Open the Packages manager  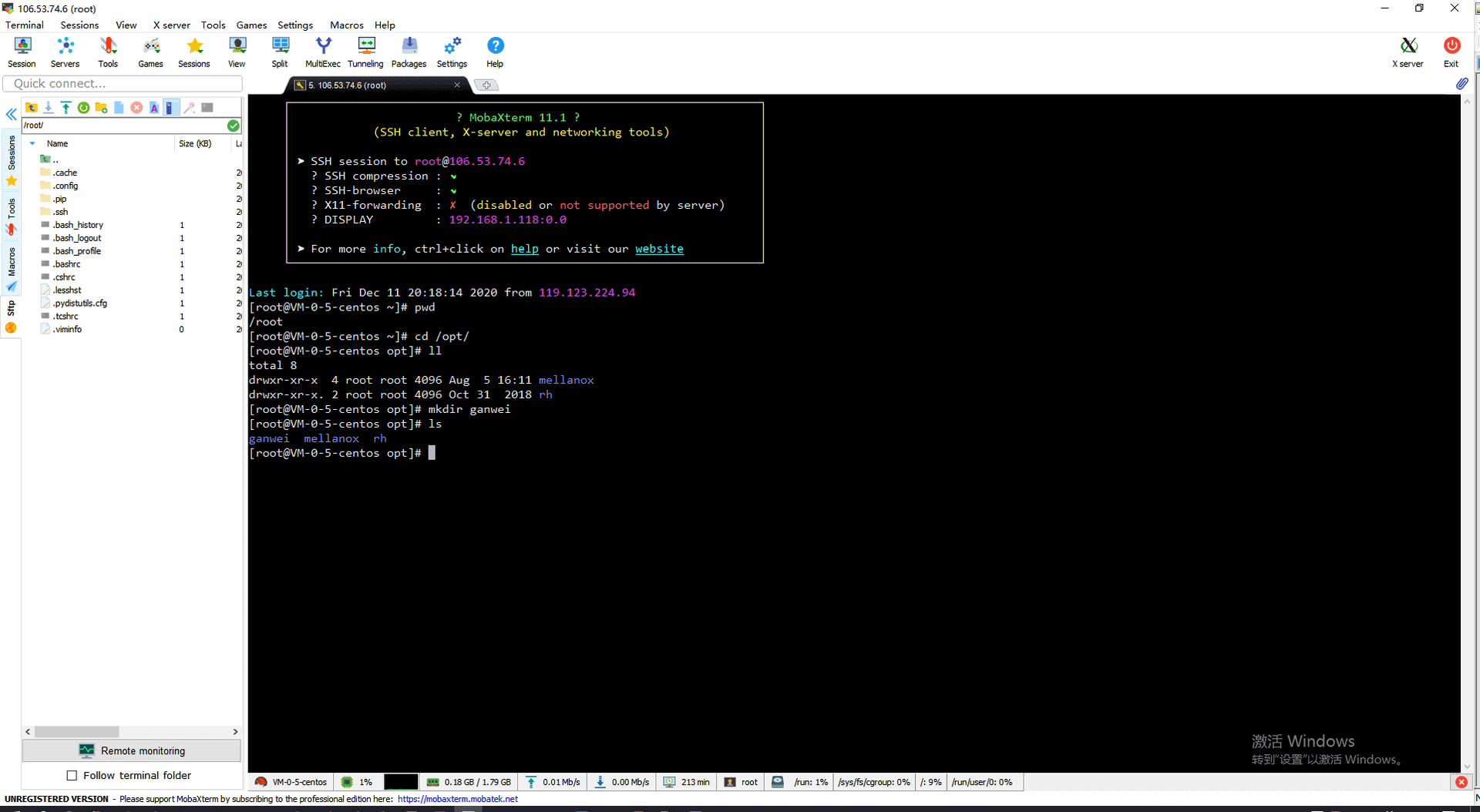[x=409, y=52]
